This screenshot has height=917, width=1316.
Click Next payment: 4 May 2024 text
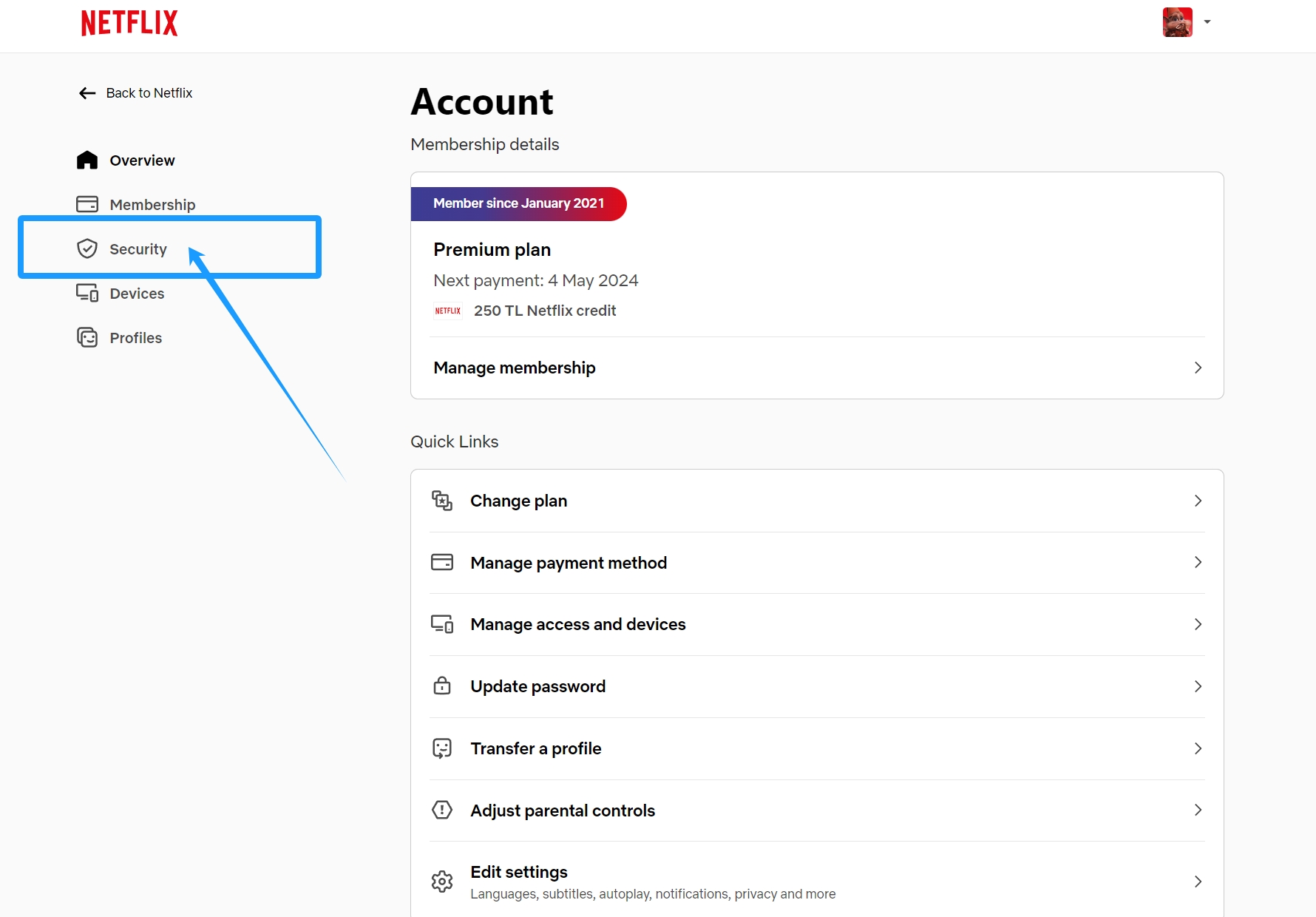click(536, 281)
